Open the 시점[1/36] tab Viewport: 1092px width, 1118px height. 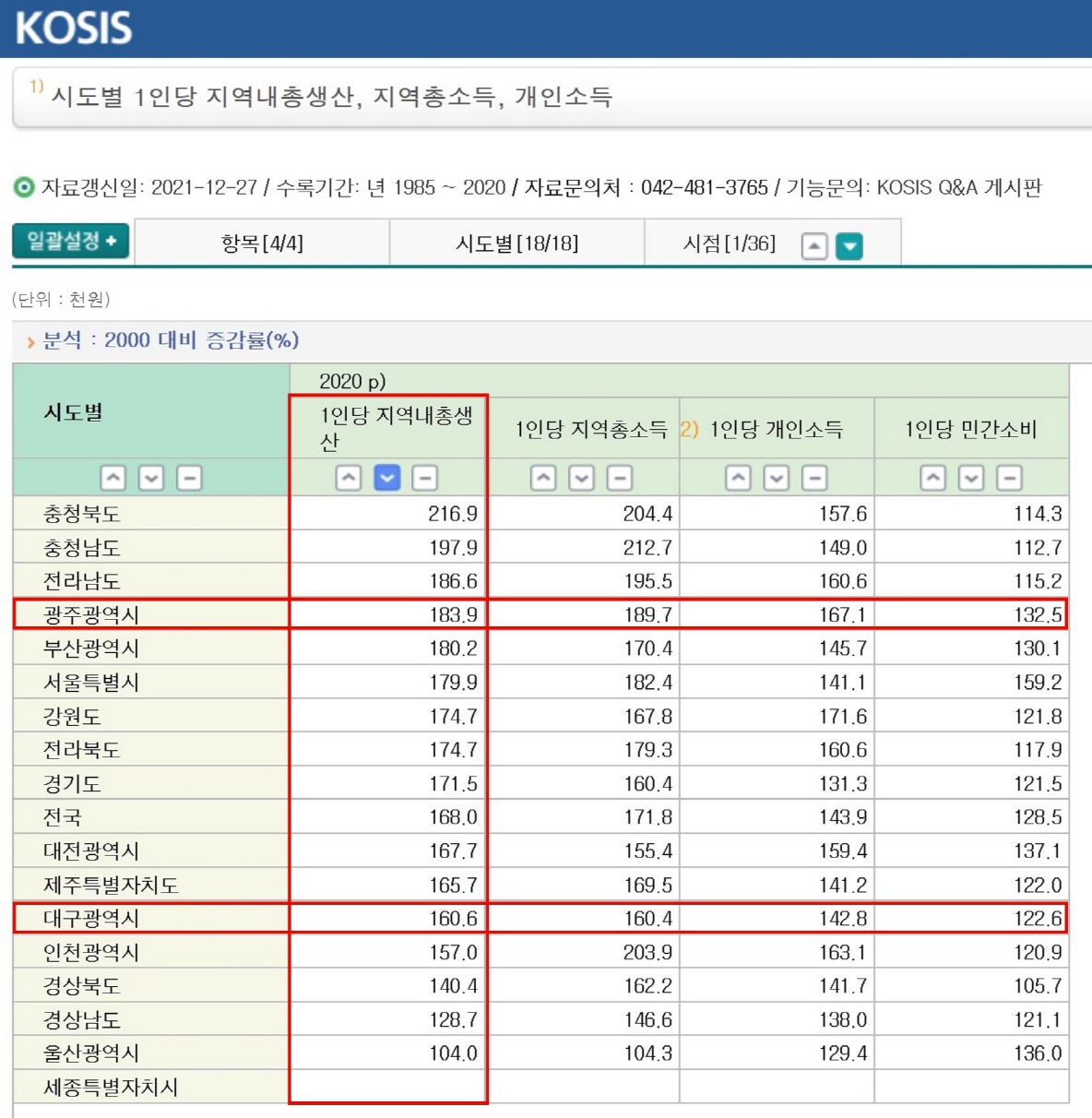tap(729, 244)
